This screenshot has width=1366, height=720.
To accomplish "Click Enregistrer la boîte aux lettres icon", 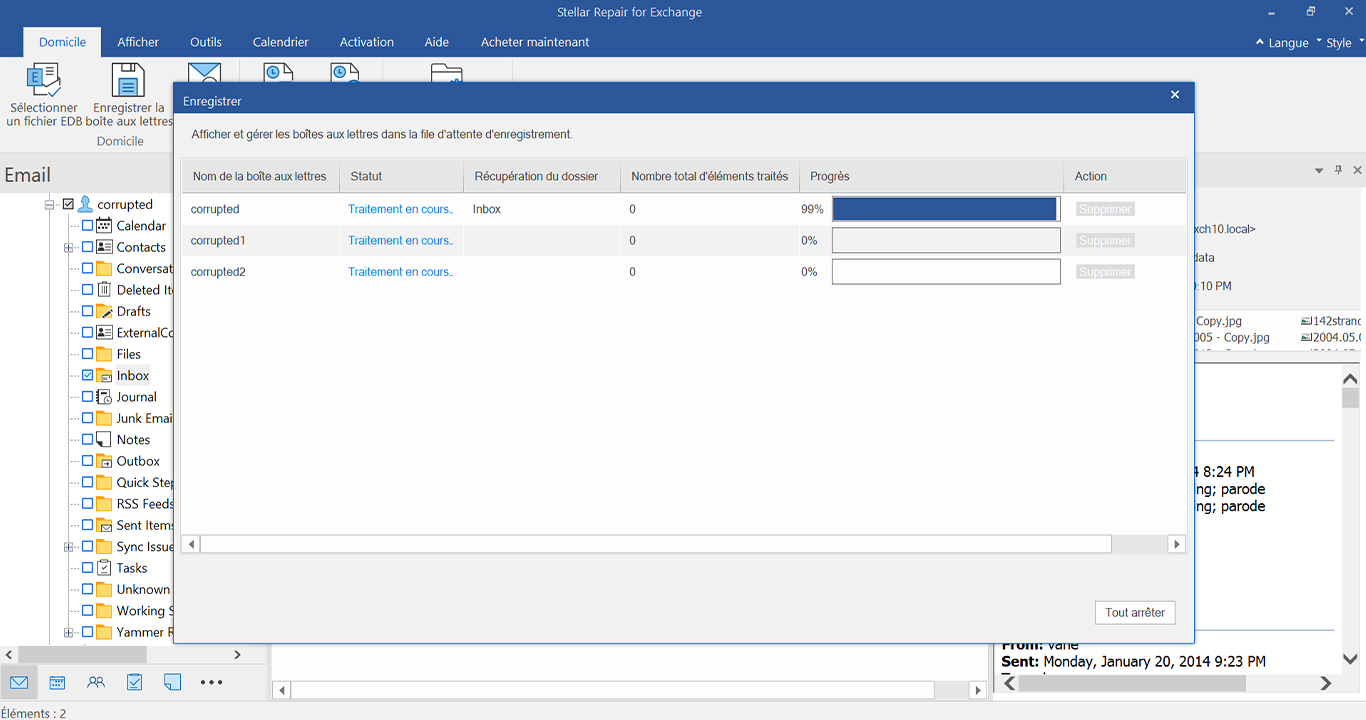I will pyautogui.click(x=127, y=80).
